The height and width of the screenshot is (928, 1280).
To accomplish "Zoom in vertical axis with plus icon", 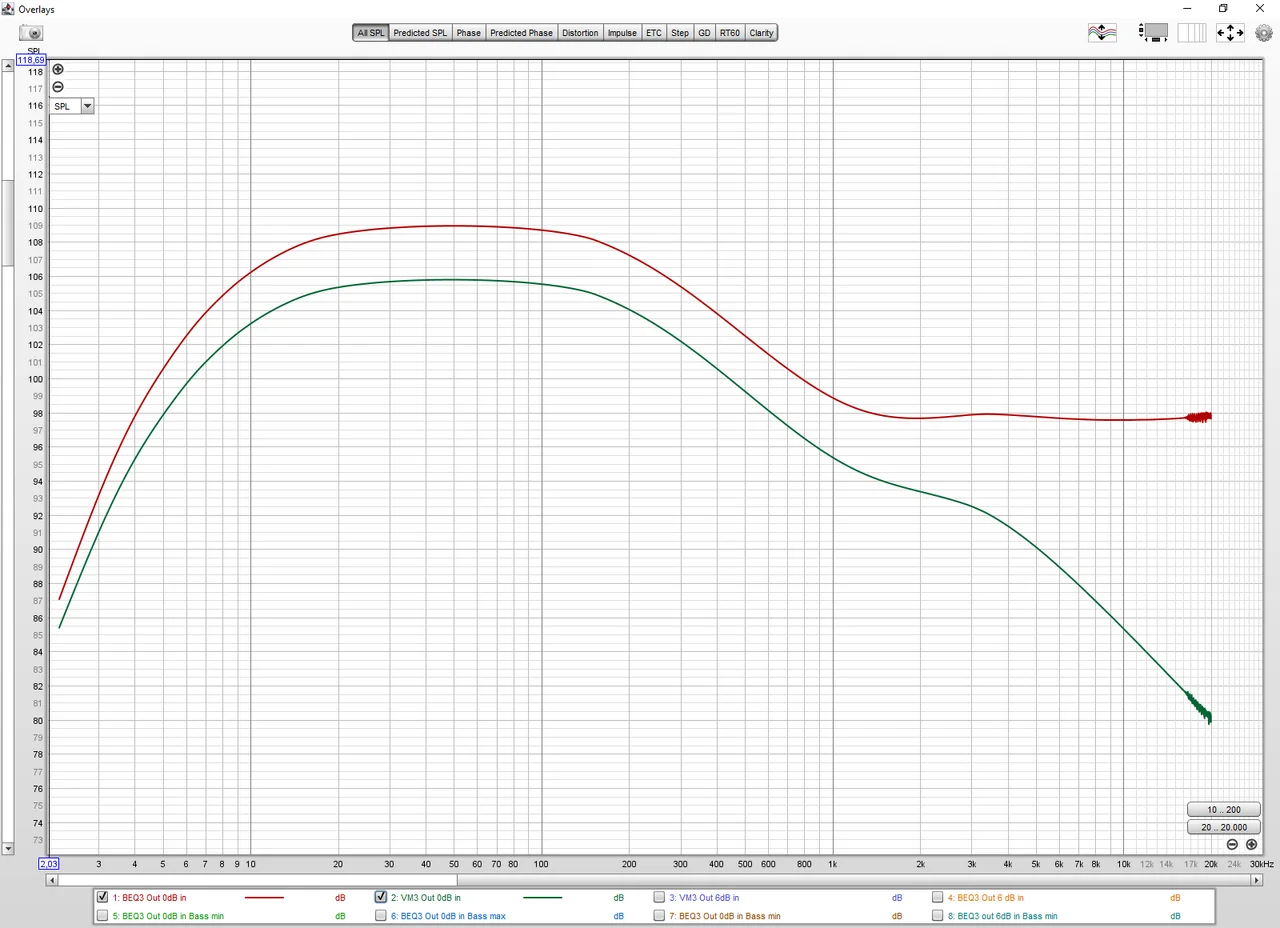I will (58, 69).
